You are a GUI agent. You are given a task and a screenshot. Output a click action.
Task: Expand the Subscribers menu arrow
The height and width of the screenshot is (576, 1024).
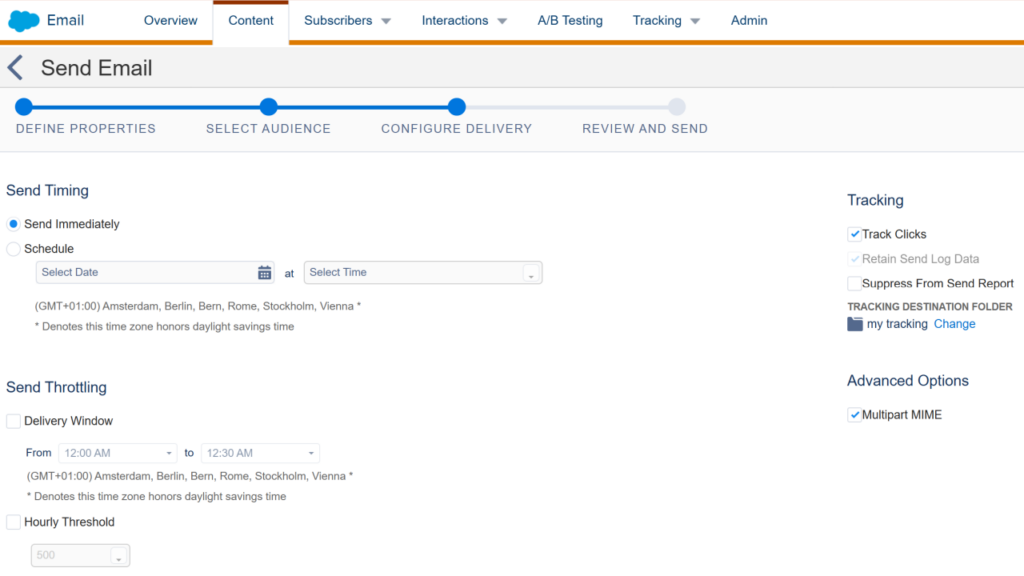click(x=386, y=22)
